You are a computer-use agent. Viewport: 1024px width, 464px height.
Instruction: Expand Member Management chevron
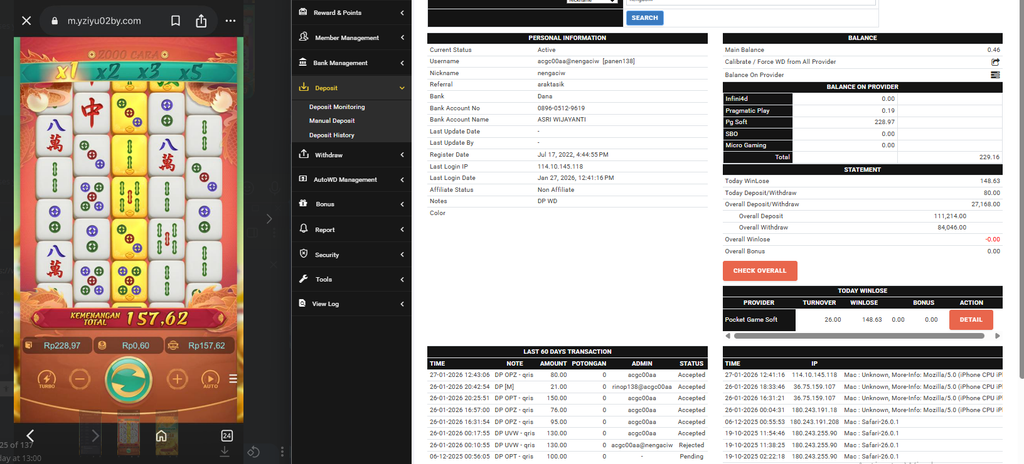tap(402, 38)
